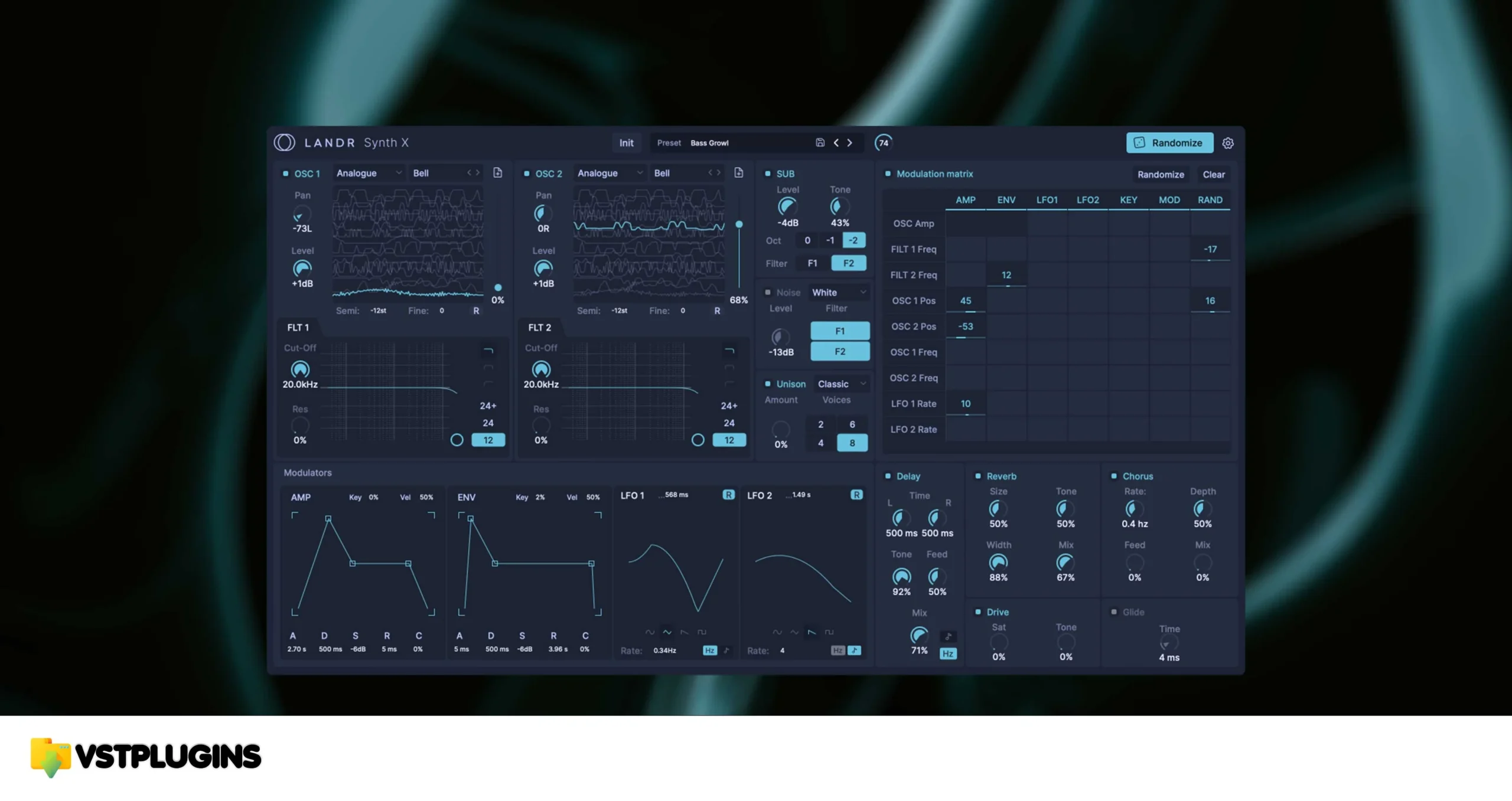Image resolution: width=1512 pixels, height=801 pixels.
Task: Enable the Glide section
Action: [1114, 612]
